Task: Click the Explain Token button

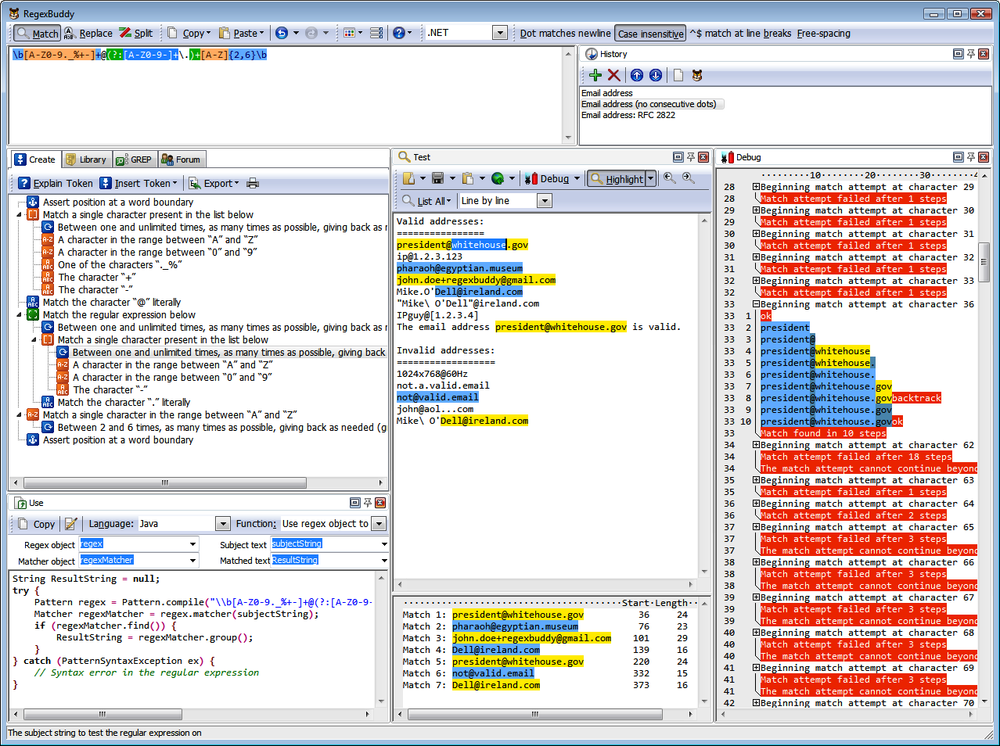Action: click(x=55, y=183)
